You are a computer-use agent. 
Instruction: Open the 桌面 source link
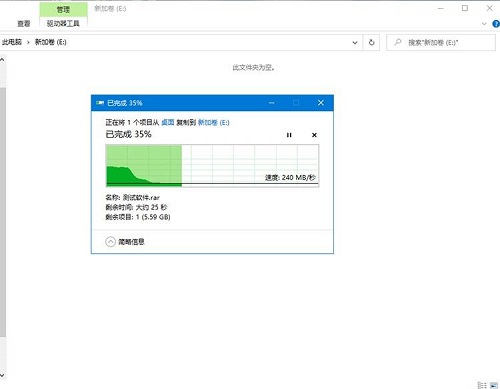click(x=168, y=122)
